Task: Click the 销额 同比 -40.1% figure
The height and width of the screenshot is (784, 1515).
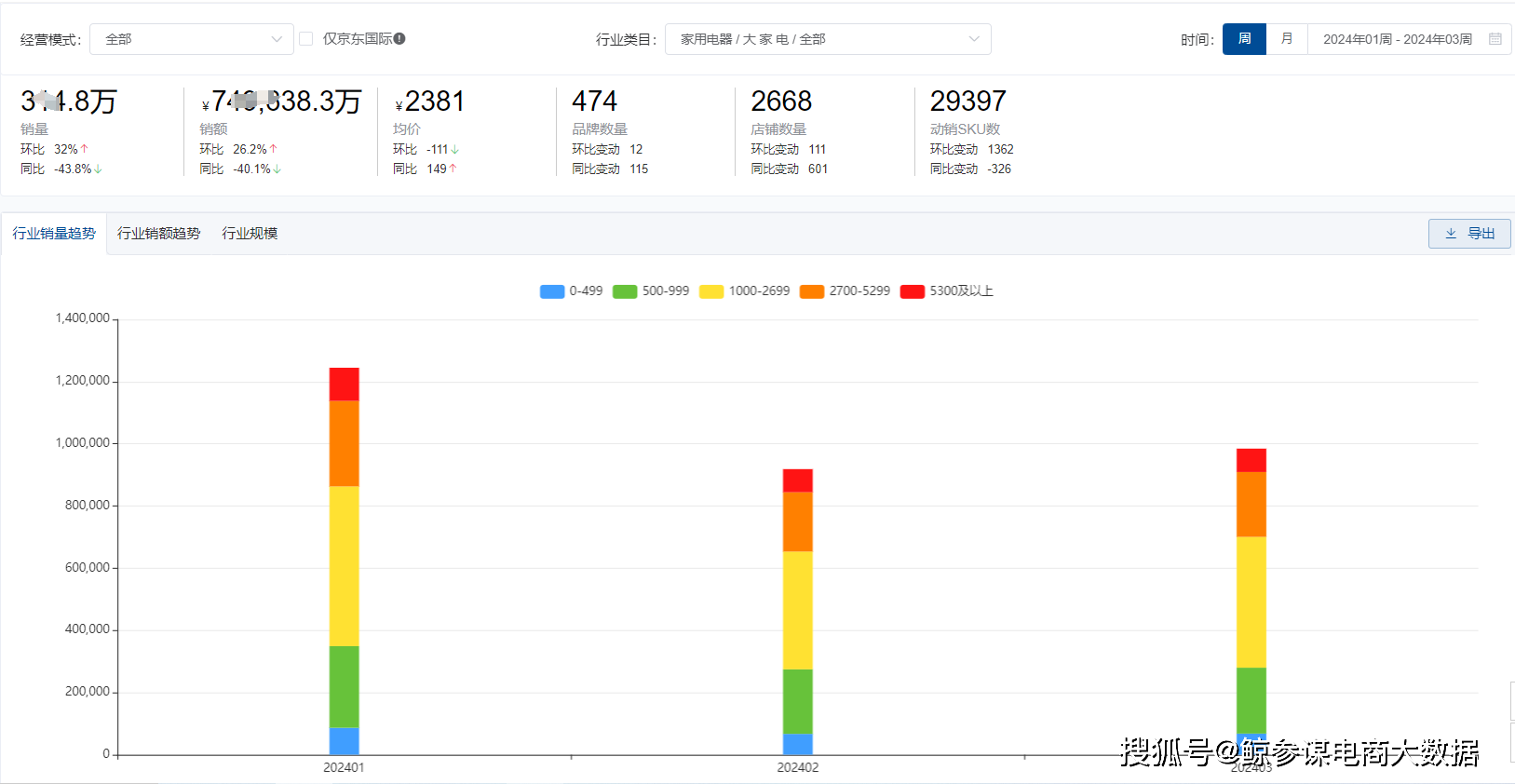Action: click(x=257, y=169)
